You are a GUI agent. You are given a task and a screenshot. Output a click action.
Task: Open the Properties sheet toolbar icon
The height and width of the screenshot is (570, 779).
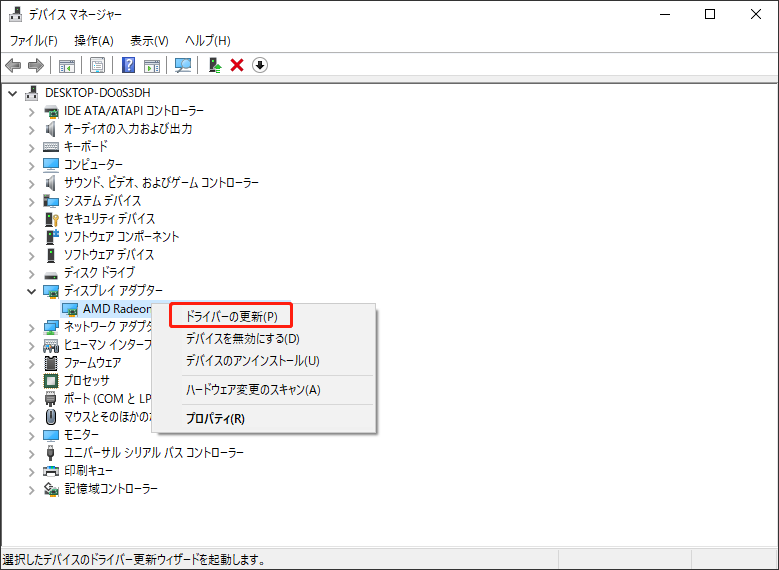click(x=97, y=65)
